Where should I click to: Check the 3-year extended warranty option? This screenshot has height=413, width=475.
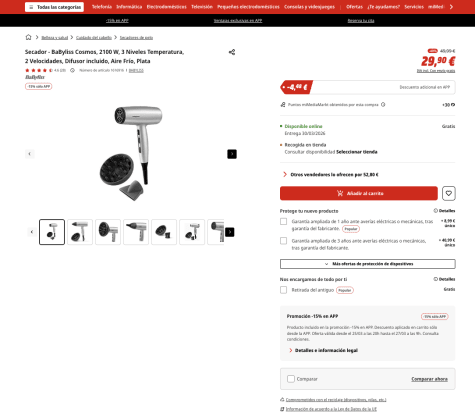click(283, 241)
